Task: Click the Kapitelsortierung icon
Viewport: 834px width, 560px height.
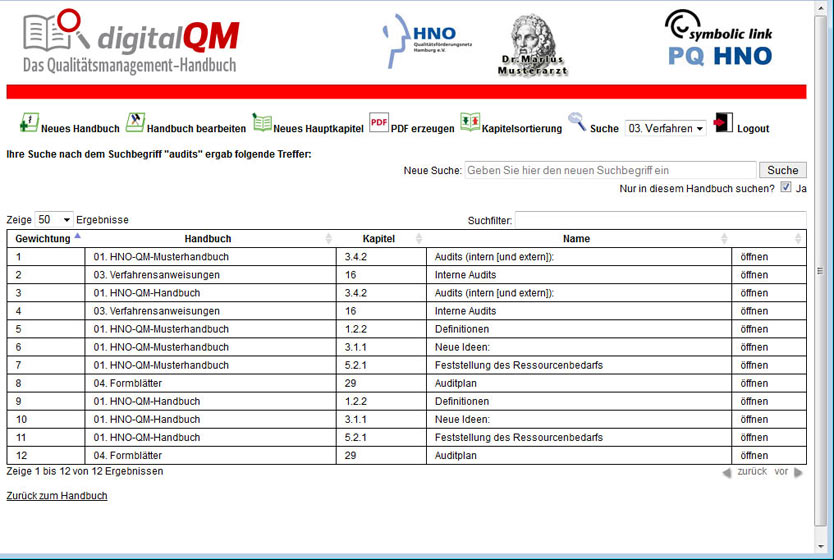Action: click(470, 122)
